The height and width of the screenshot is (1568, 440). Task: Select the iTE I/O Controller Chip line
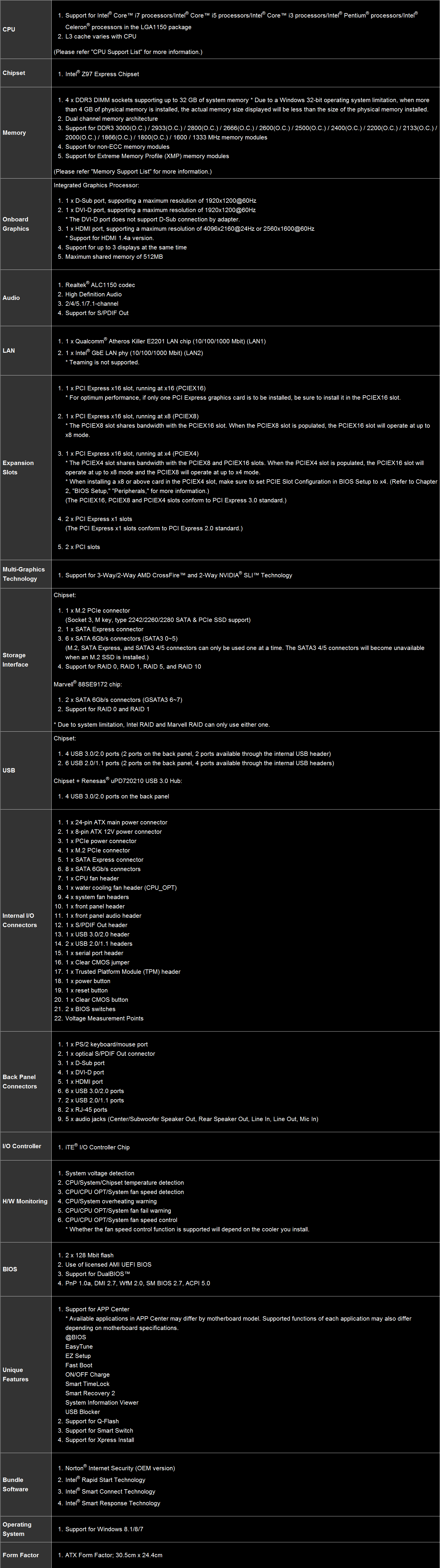click(98, 1147)
